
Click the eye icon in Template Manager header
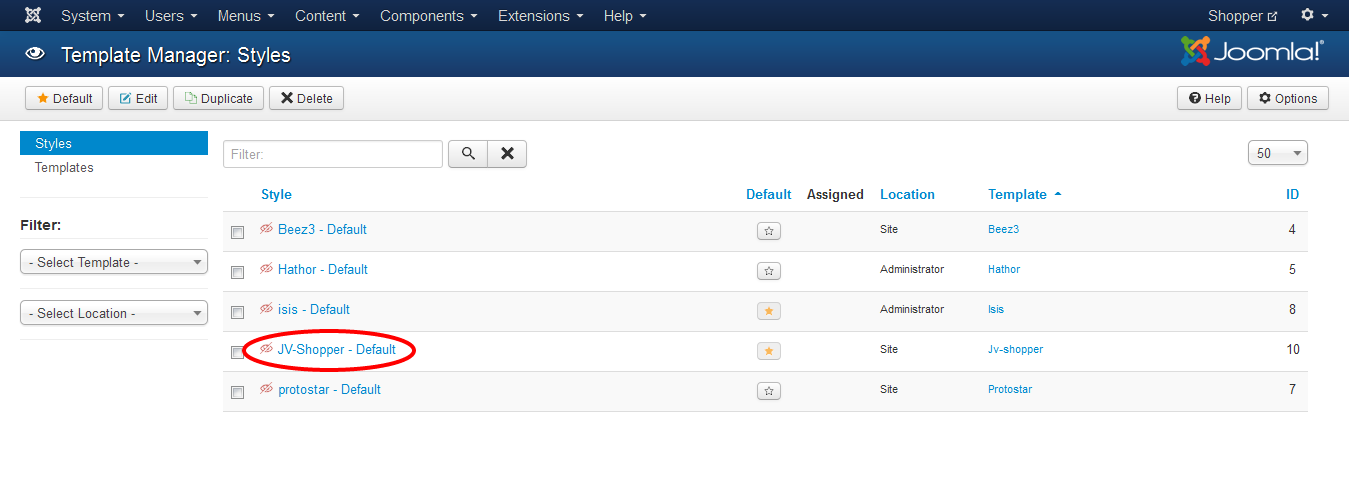35,54
